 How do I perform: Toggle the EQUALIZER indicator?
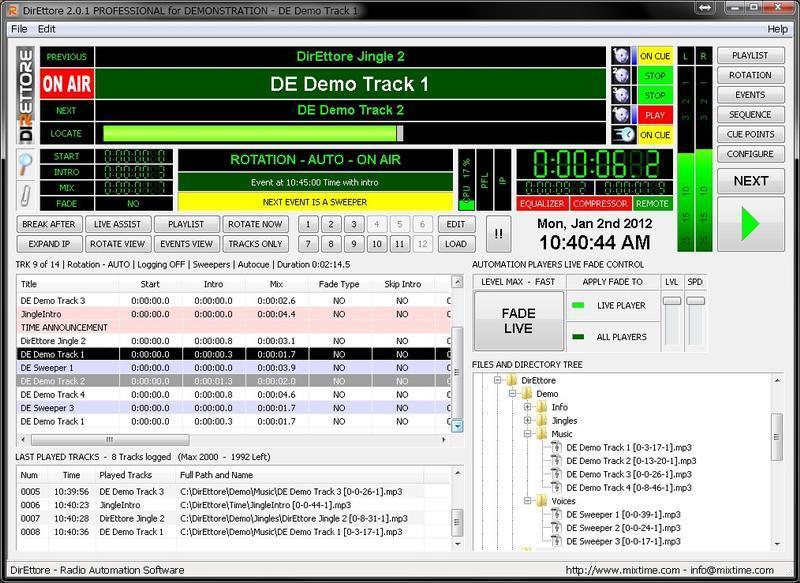pyautogui.click(x=542, y=204)
